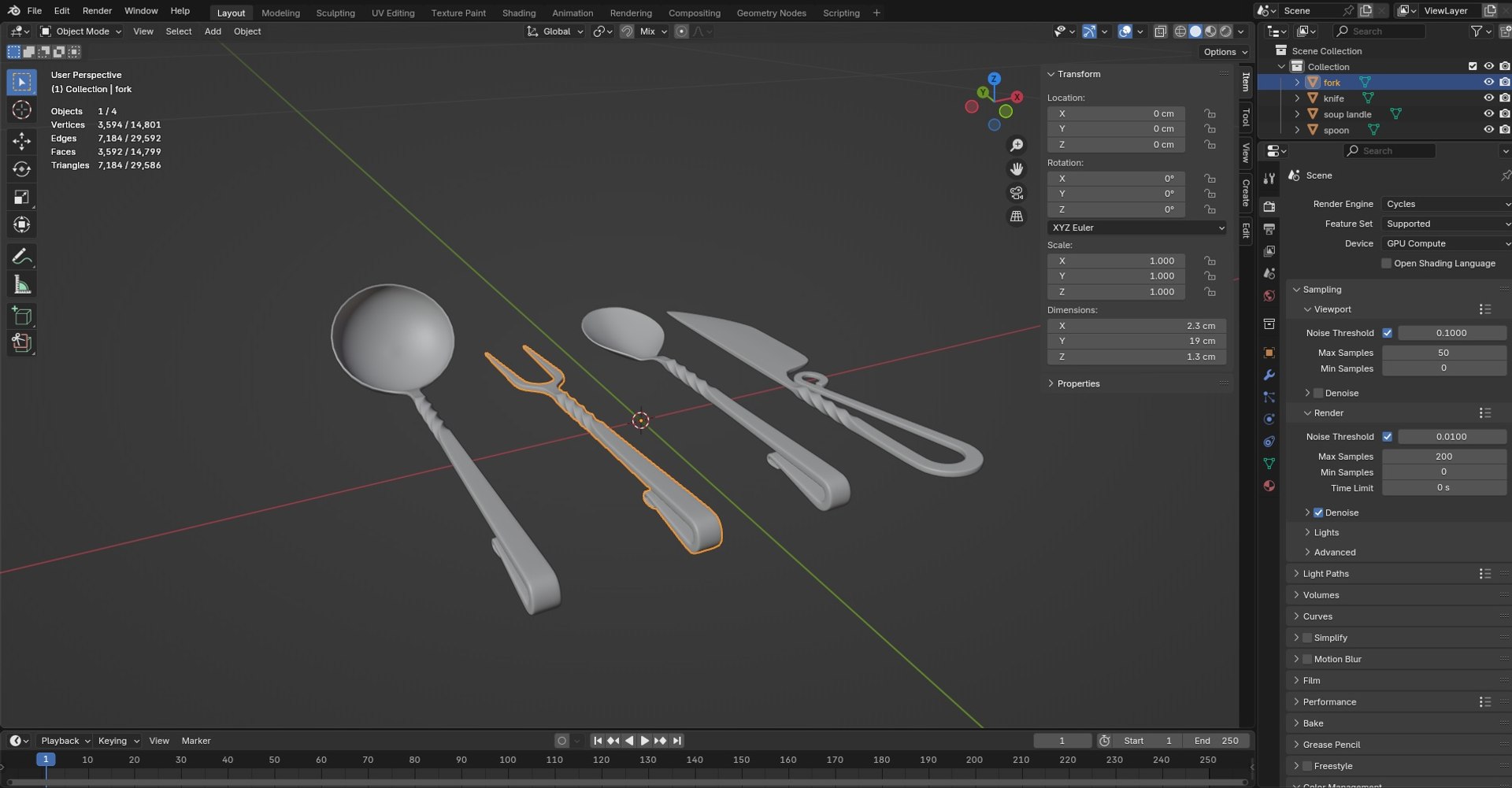Click the Select Box tool
The image size is (1512, 788).
(x=21, y=82)
